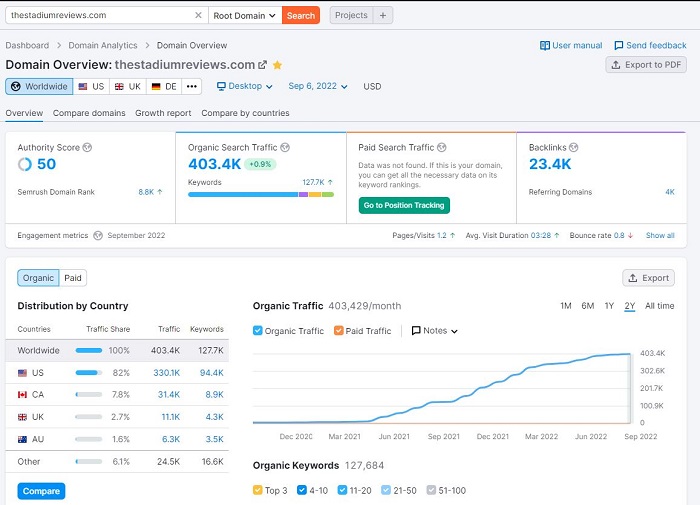Click globe icon beside Engagement metrics
This screenshot has height=505, width=700.
pos(98,235)
